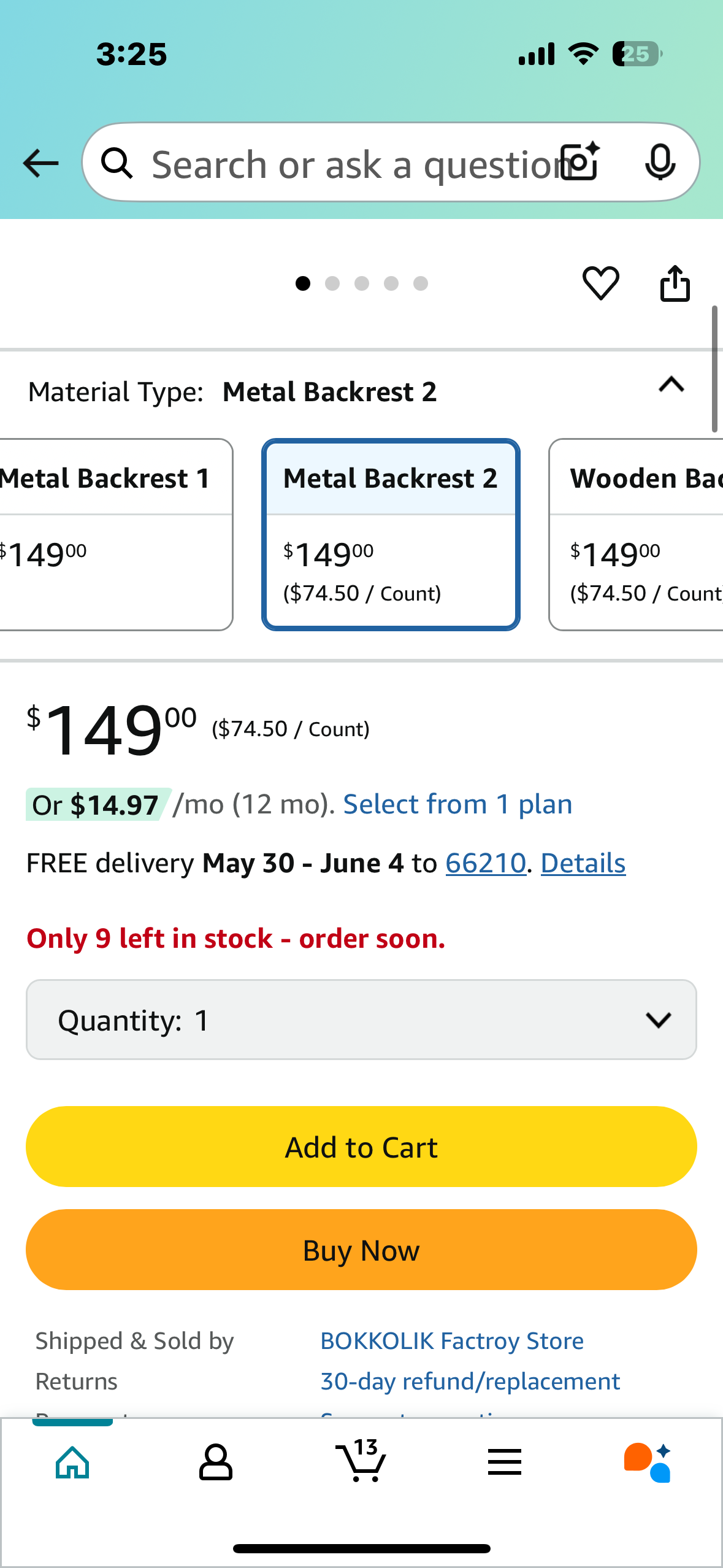Select Metal Backrest 2 option
723x1568 pixels.
pos(391,534)
